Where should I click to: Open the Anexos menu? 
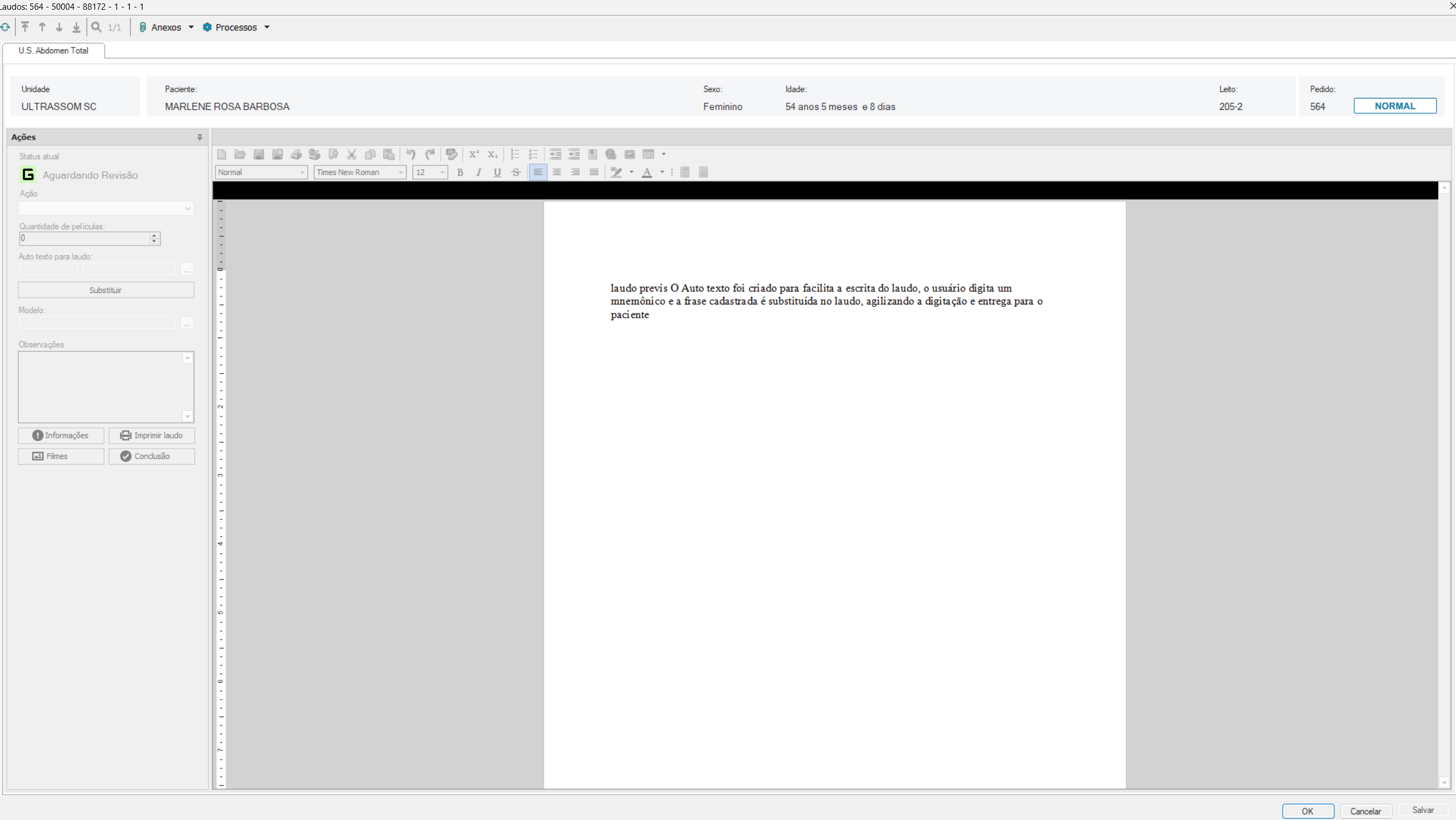[166, 27]
